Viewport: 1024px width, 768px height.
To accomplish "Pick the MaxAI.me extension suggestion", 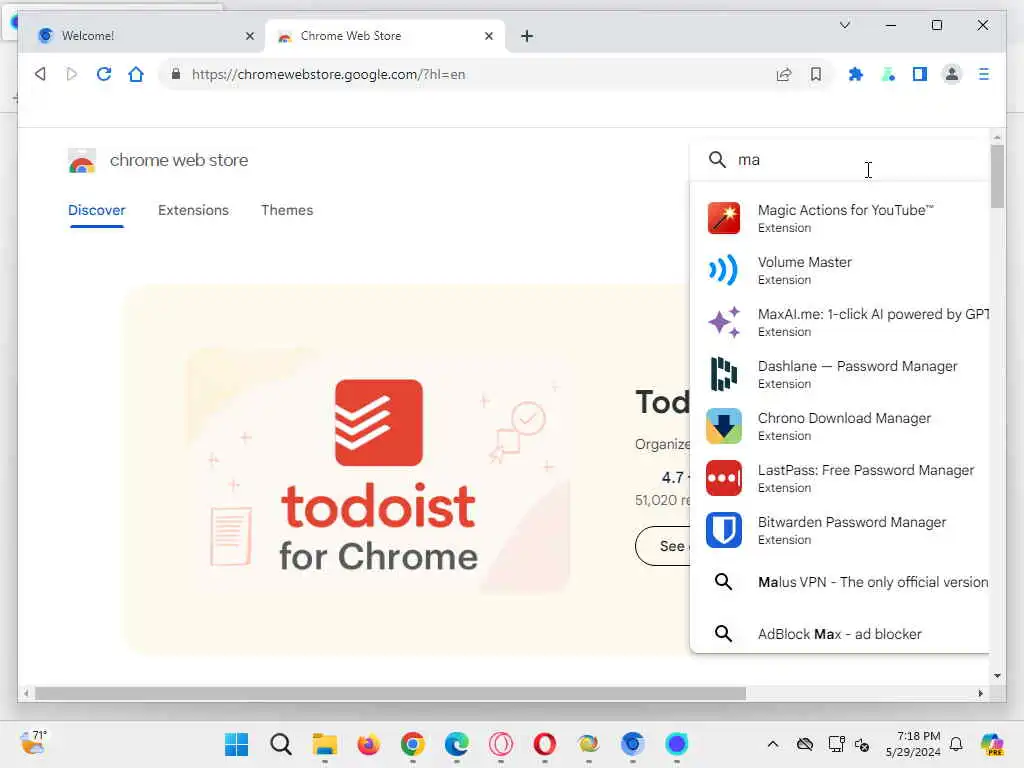I will point(840,322).
